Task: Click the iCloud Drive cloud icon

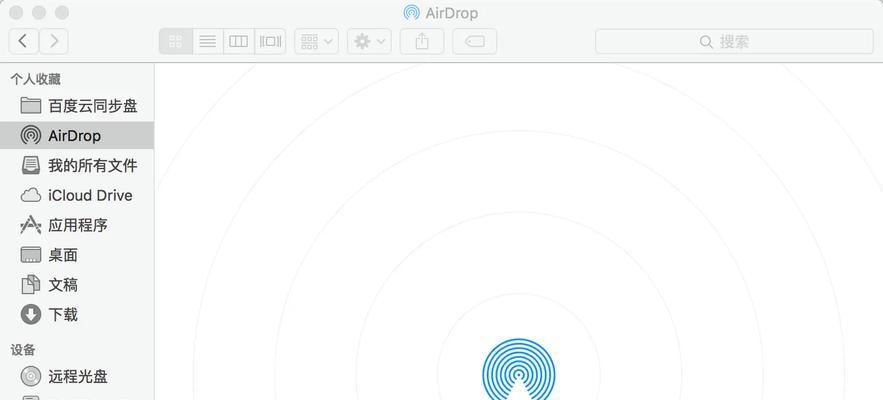Action: 30,195
